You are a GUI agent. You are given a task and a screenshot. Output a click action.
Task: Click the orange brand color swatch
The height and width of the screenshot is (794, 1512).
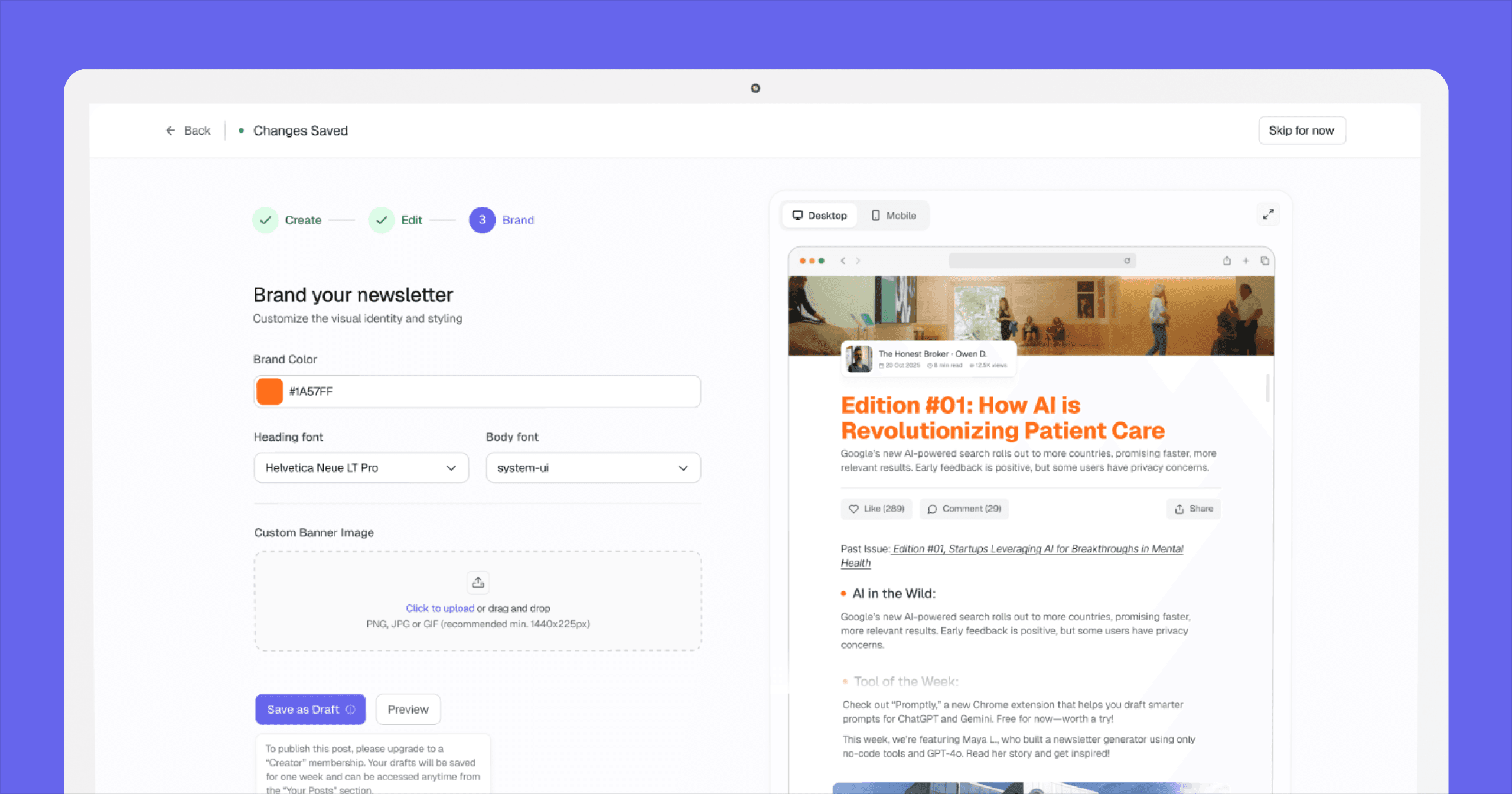point(270,392)
